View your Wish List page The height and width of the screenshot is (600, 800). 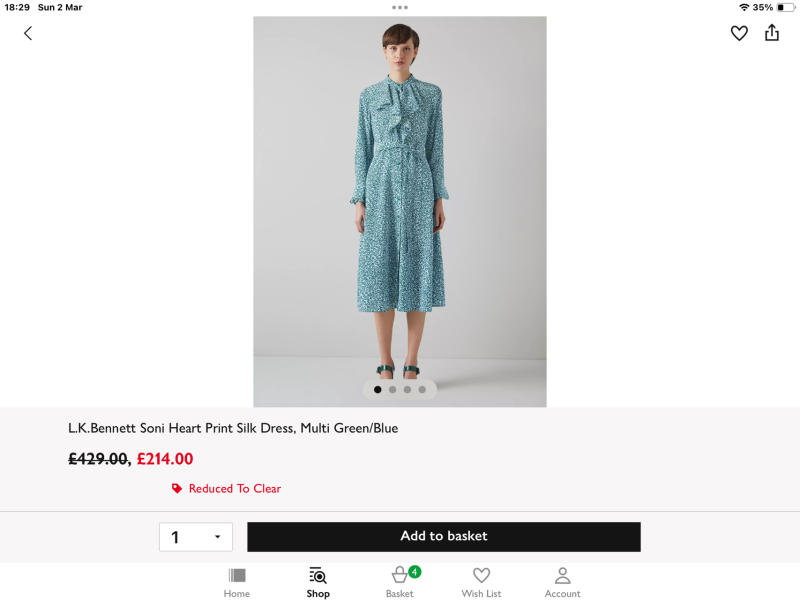pos(481,582)
